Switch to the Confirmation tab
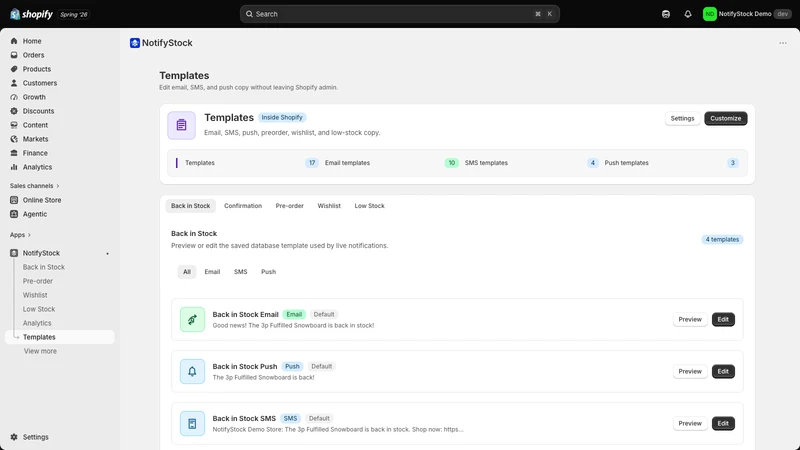 pos(243,206)
